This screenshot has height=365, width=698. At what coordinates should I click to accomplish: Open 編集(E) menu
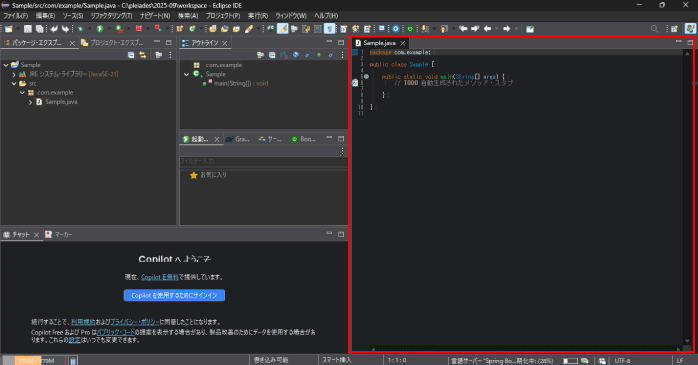coord(45,16)
